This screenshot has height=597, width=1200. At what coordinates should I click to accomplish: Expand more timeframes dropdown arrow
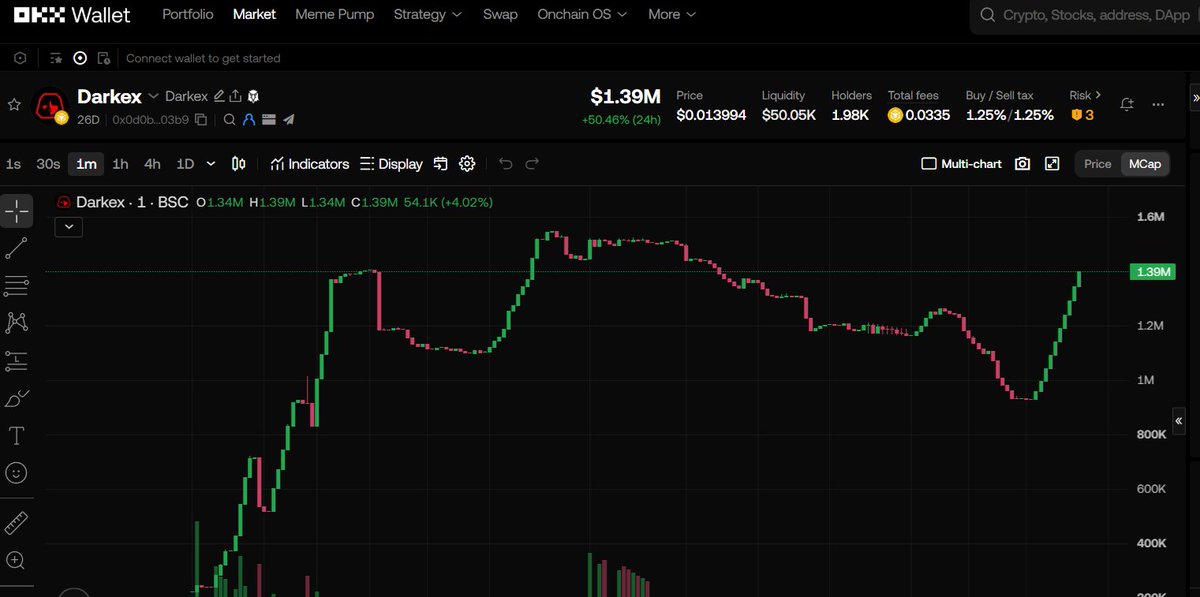[211, 164]
